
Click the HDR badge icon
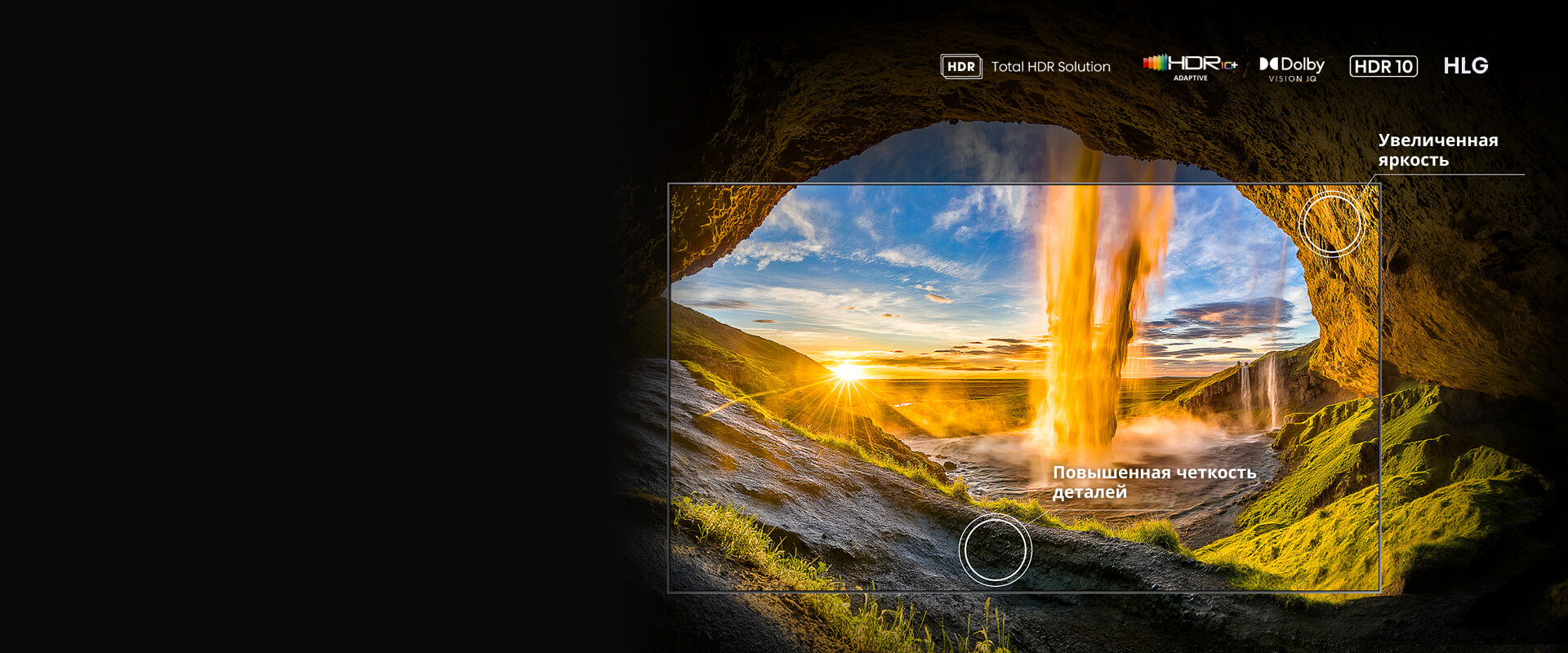(x=961, y=66)
